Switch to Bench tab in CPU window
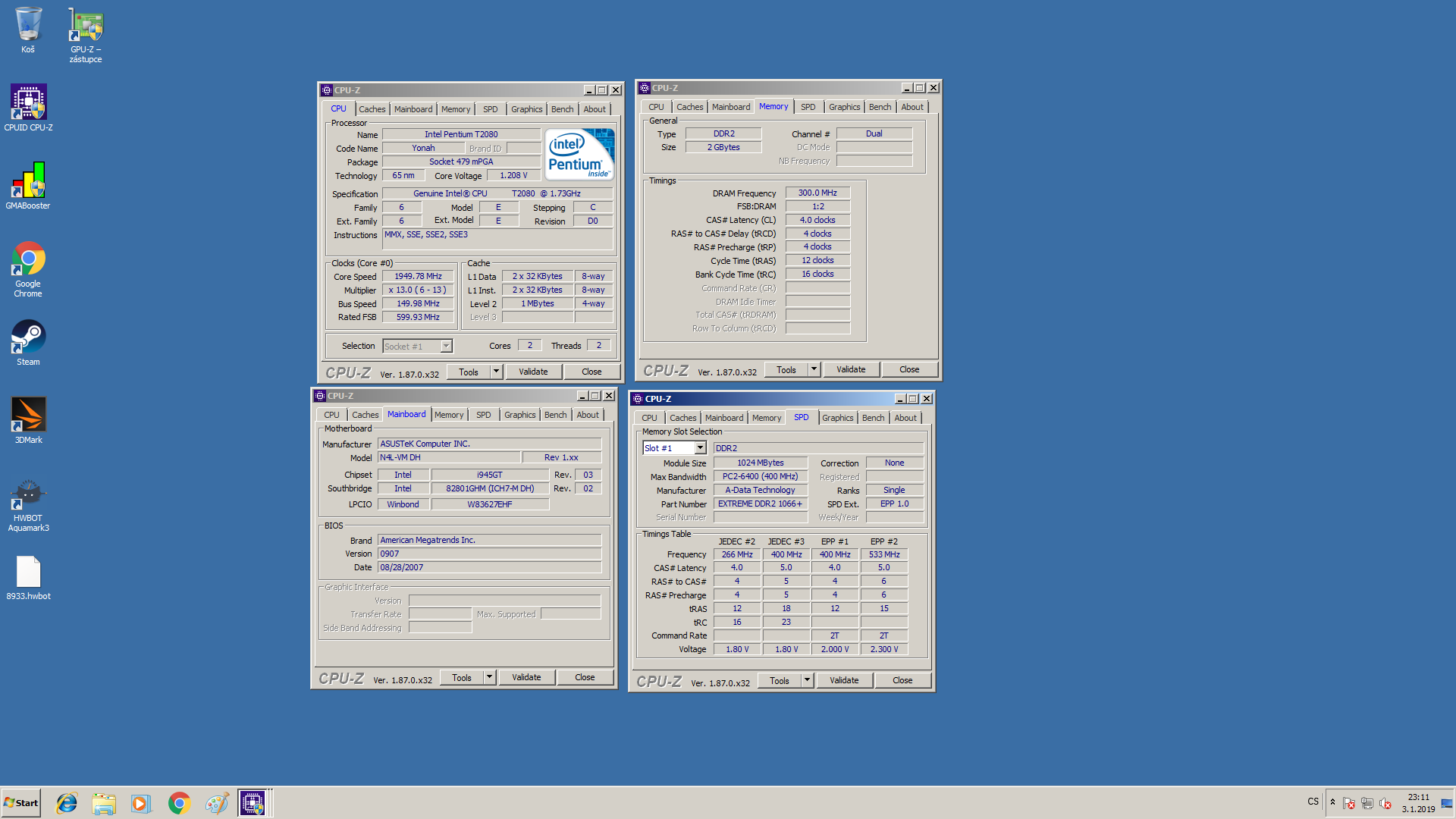The height and width of the screenshot is (819, 1456). (x=562, y=109)
